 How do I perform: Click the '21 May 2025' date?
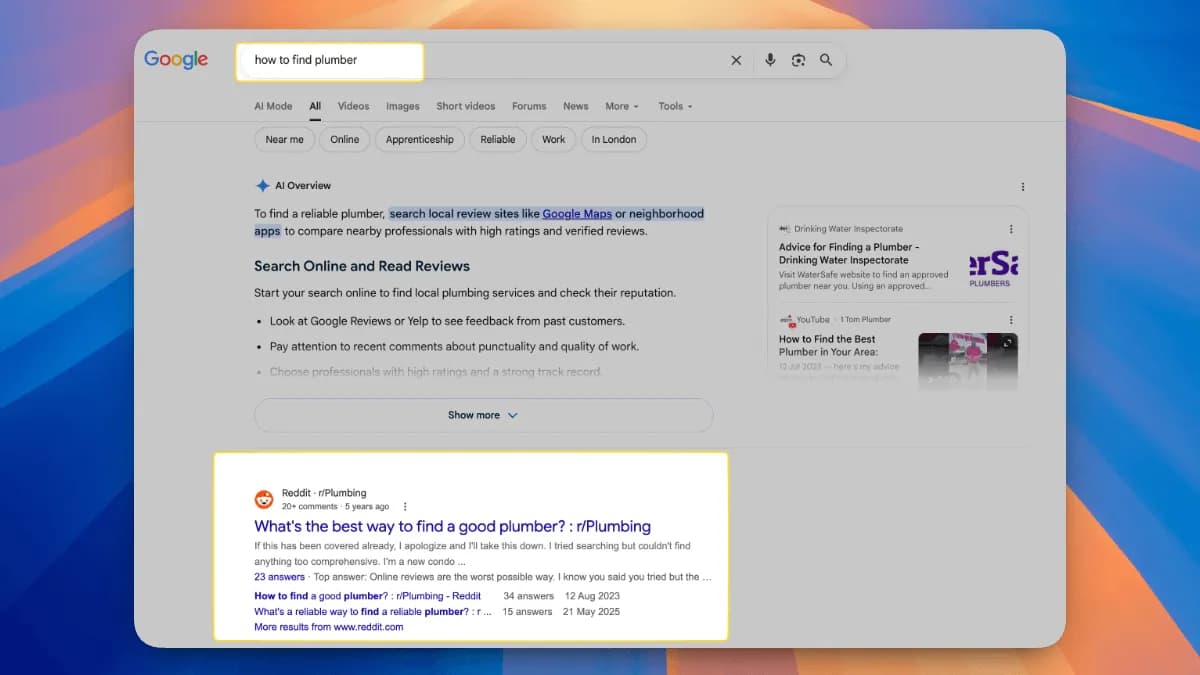[x=591, y=611]
